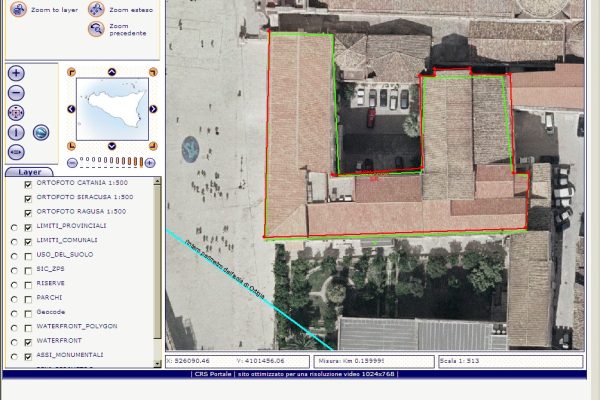Select the measure distance tool

click(x=16, y=151)
